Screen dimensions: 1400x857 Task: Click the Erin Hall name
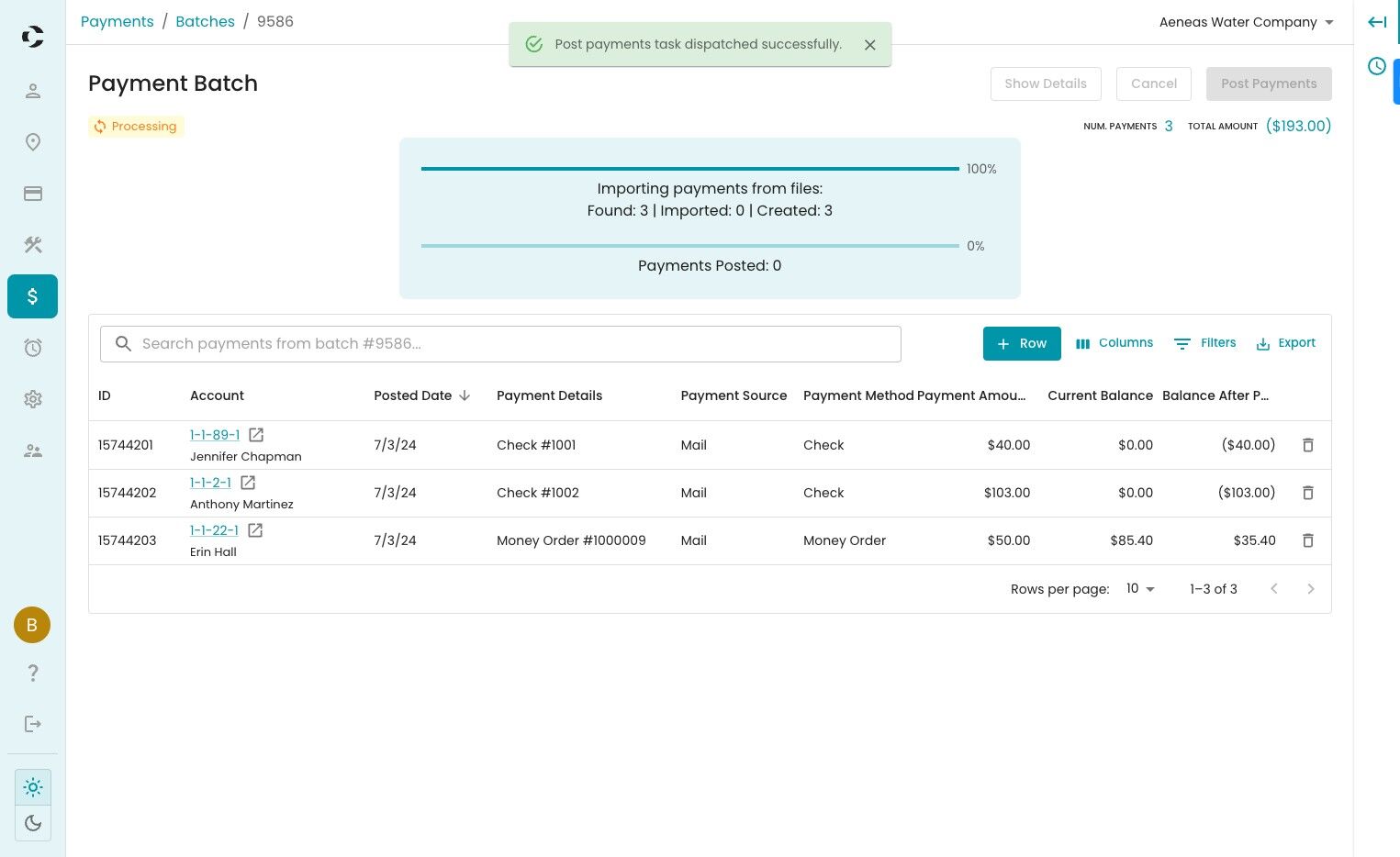[x=213, y=551]
